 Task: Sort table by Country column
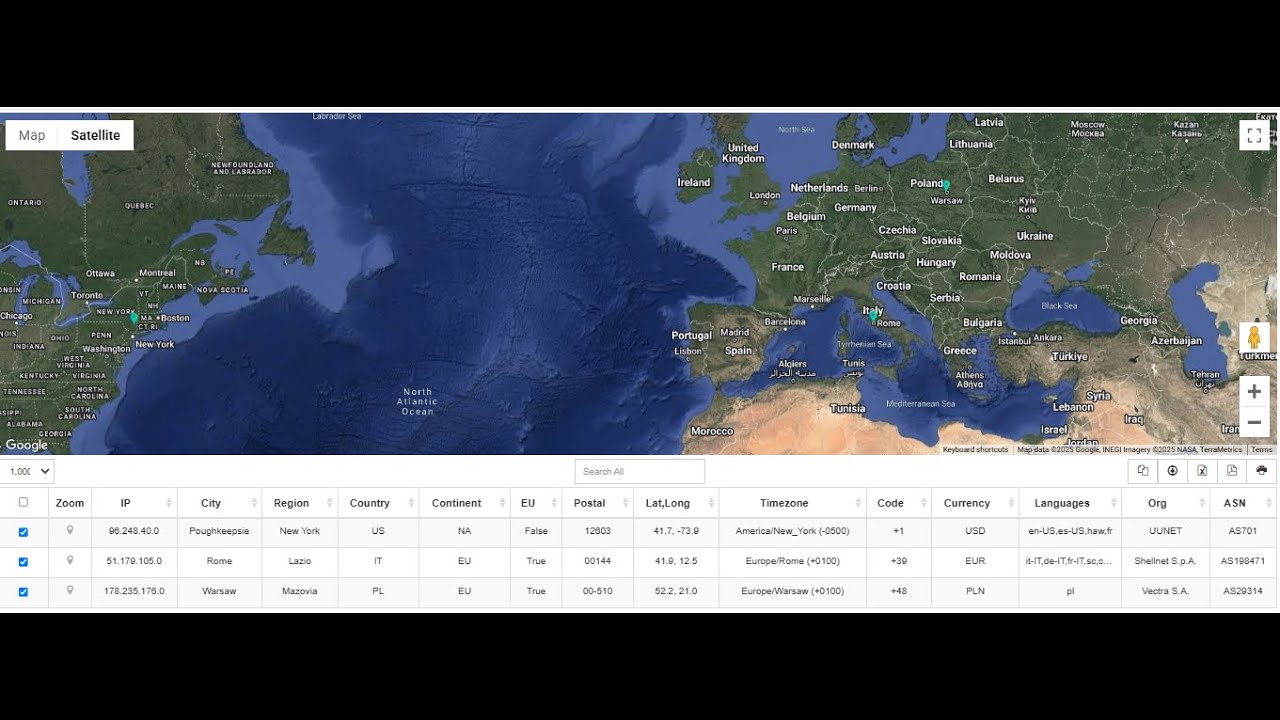click(x=378, y=503)
